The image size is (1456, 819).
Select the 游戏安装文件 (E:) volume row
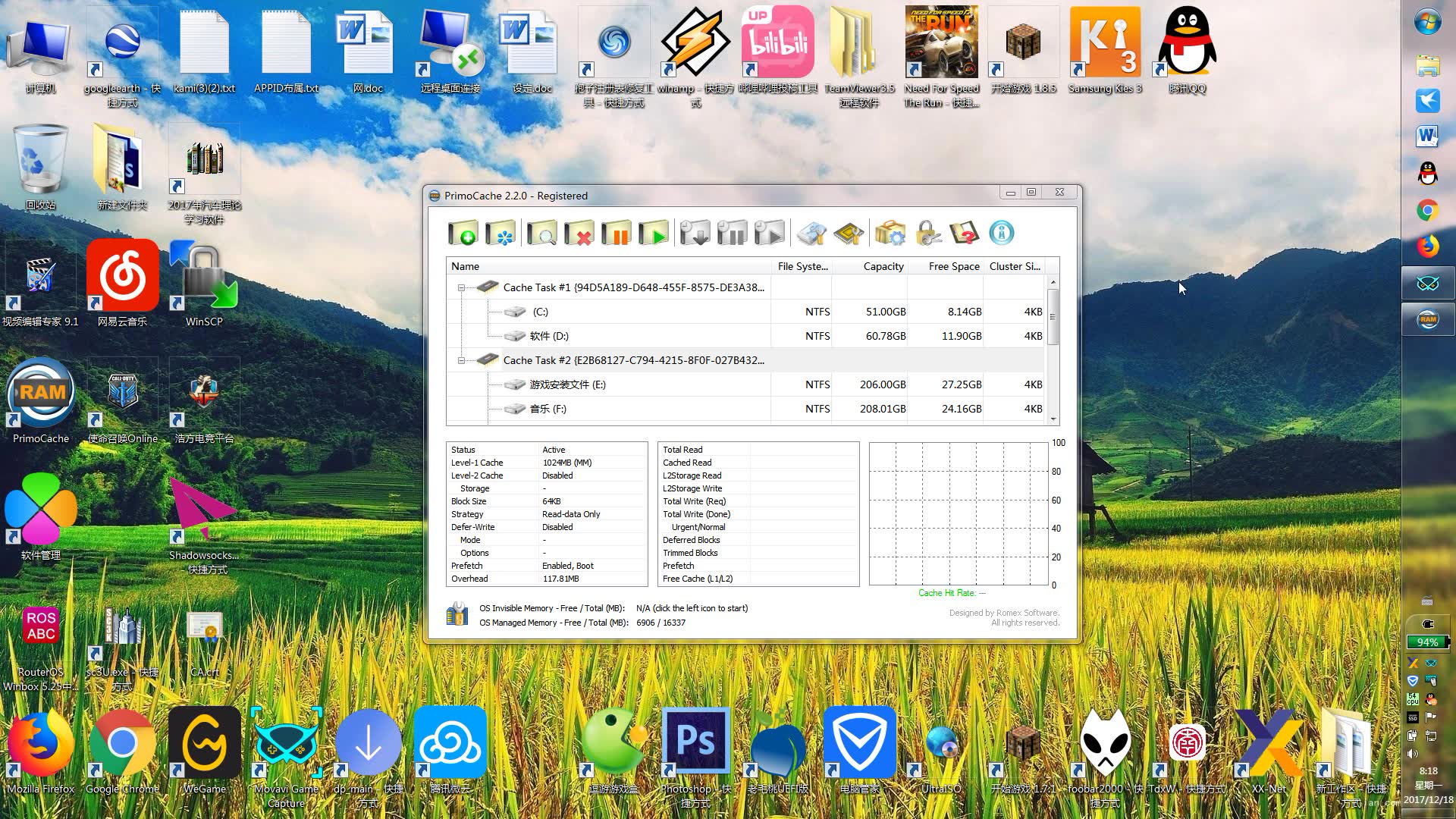[x=567, y=384]
